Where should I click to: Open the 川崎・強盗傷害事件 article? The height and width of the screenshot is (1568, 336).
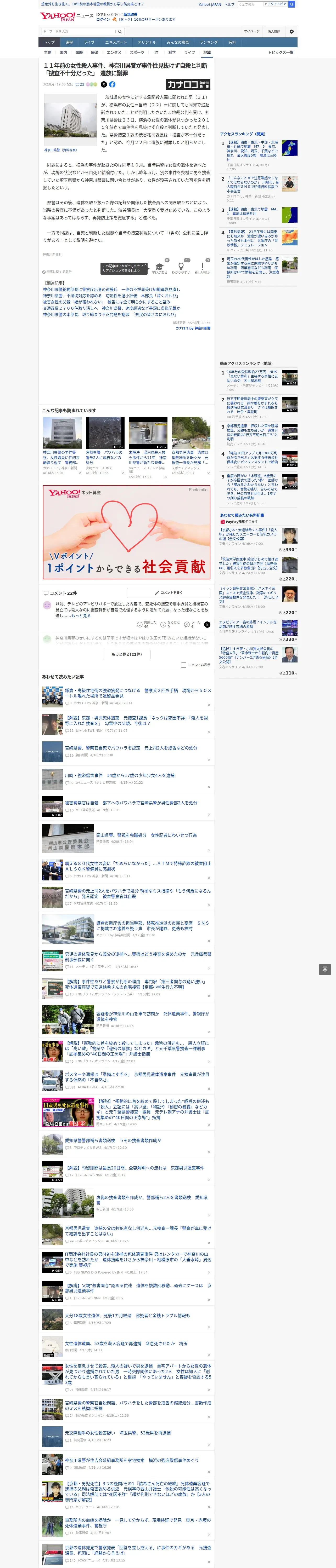click(x=120, y=775)
